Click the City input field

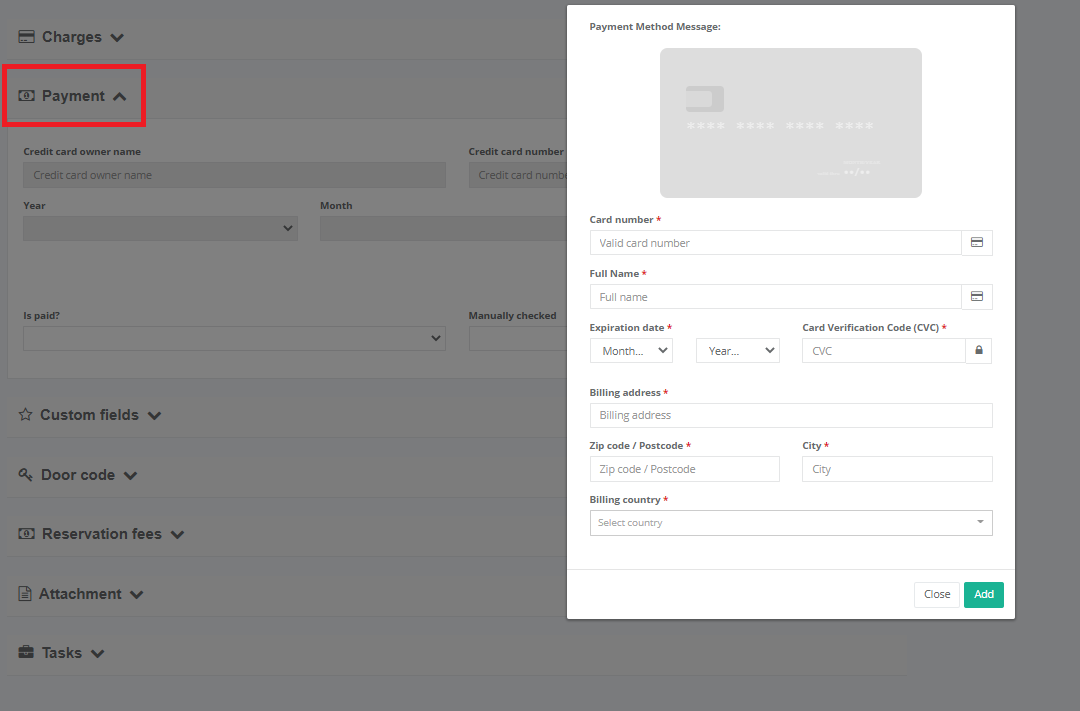(897, 469)
